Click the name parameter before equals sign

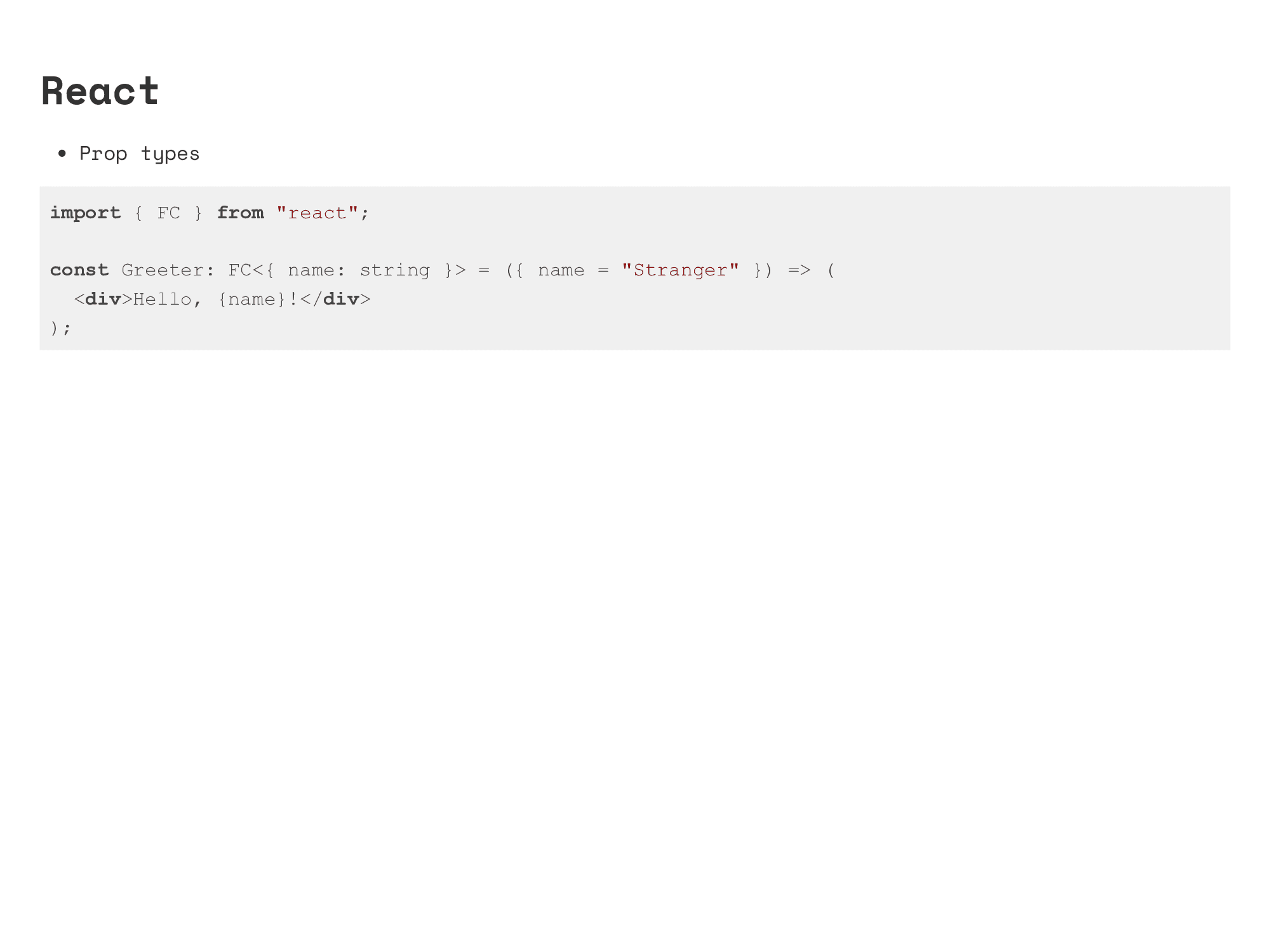pos(561,270)
